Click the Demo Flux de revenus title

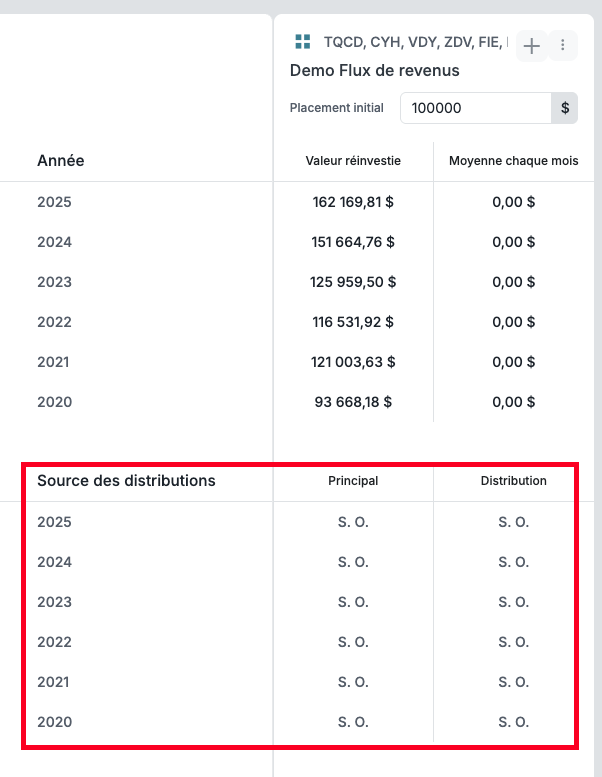click(375, 70)
